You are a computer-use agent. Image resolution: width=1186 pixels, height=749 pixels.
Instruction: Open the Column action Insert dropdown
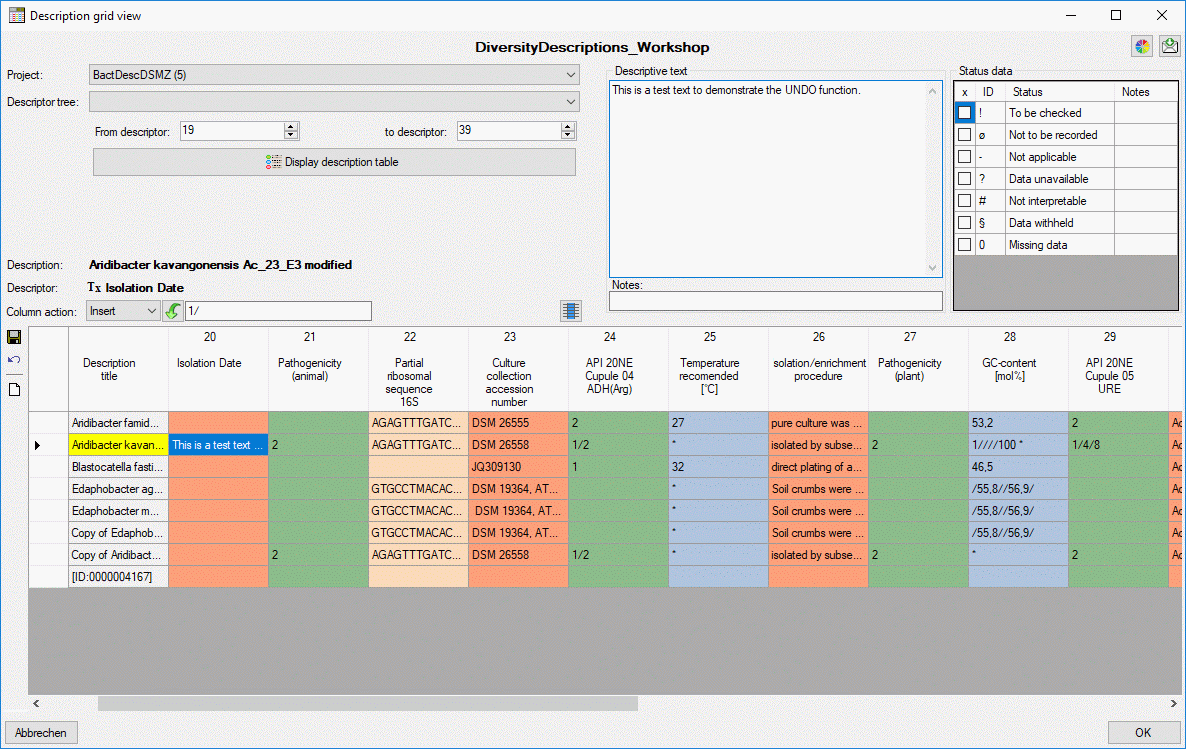coord(123,311)
